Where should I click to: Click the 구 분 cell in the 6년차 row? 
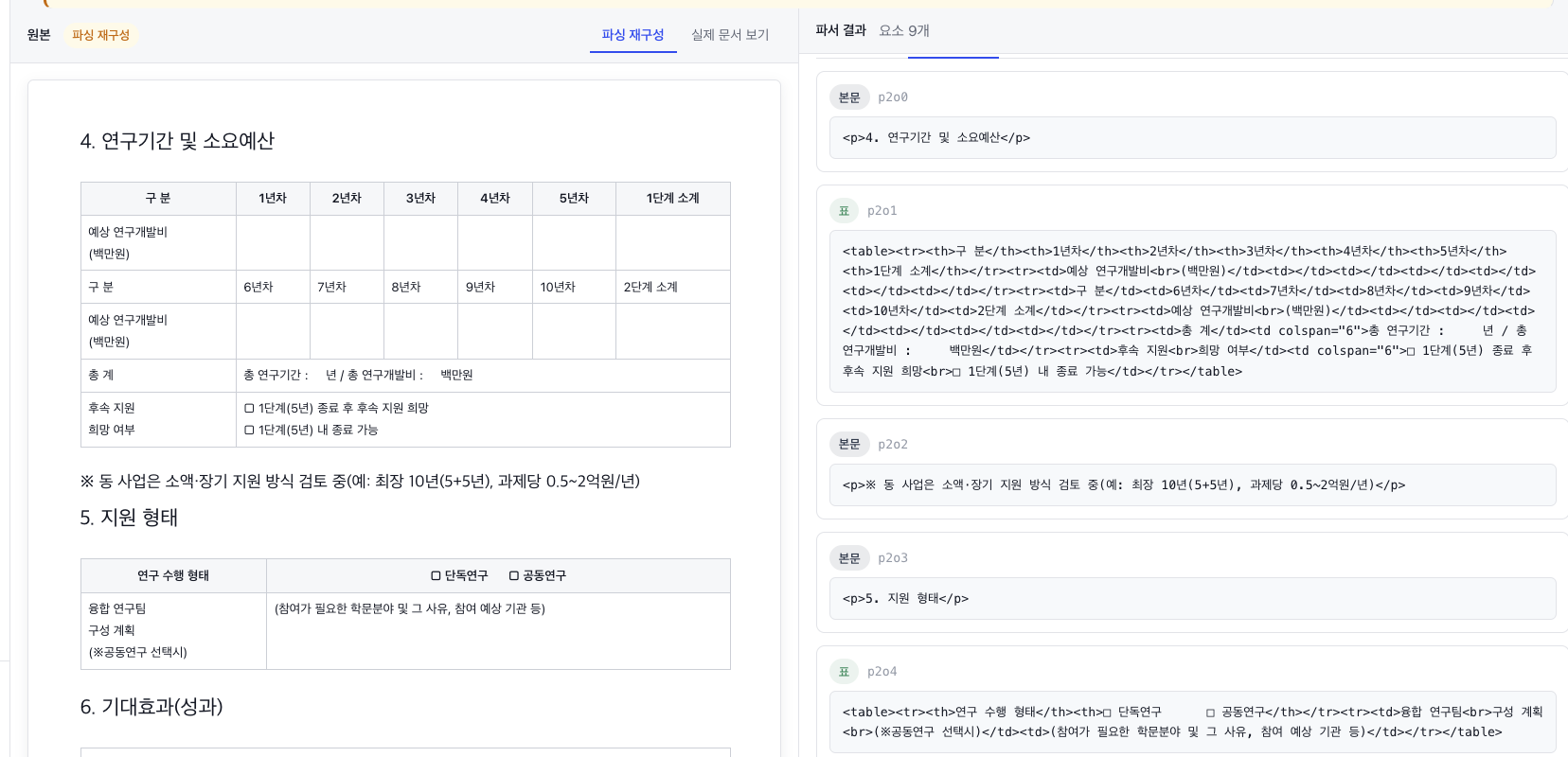click(158, 287)
